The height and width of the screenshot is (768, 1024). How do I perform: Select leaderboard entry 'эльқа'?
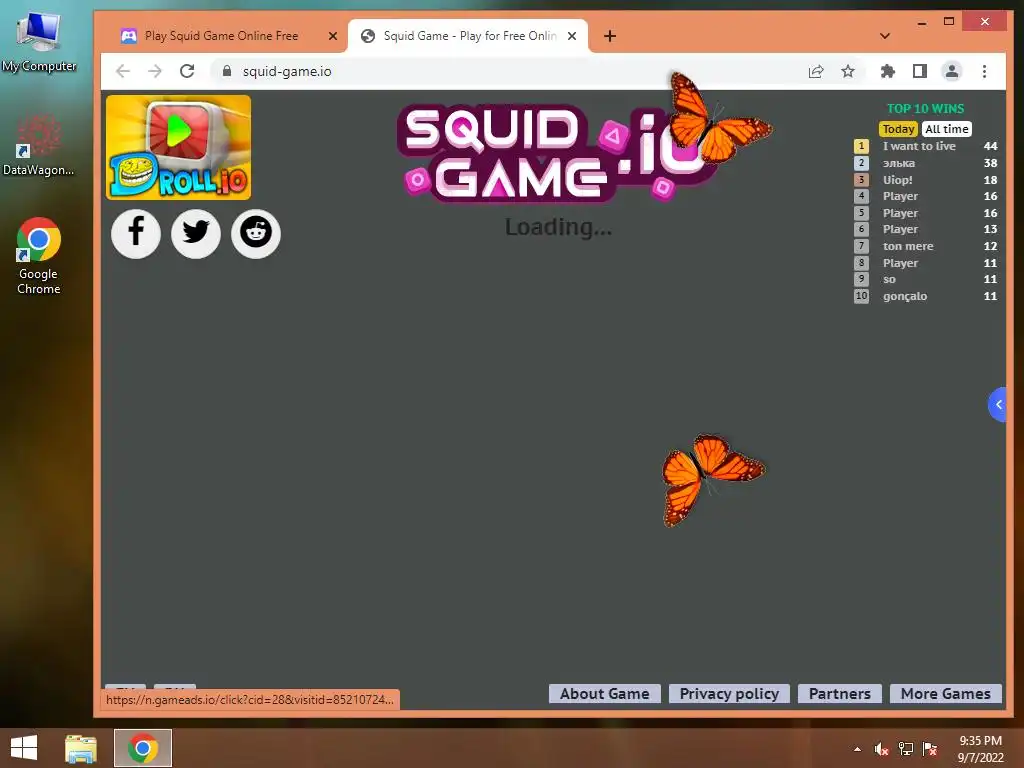coord(925,163)
